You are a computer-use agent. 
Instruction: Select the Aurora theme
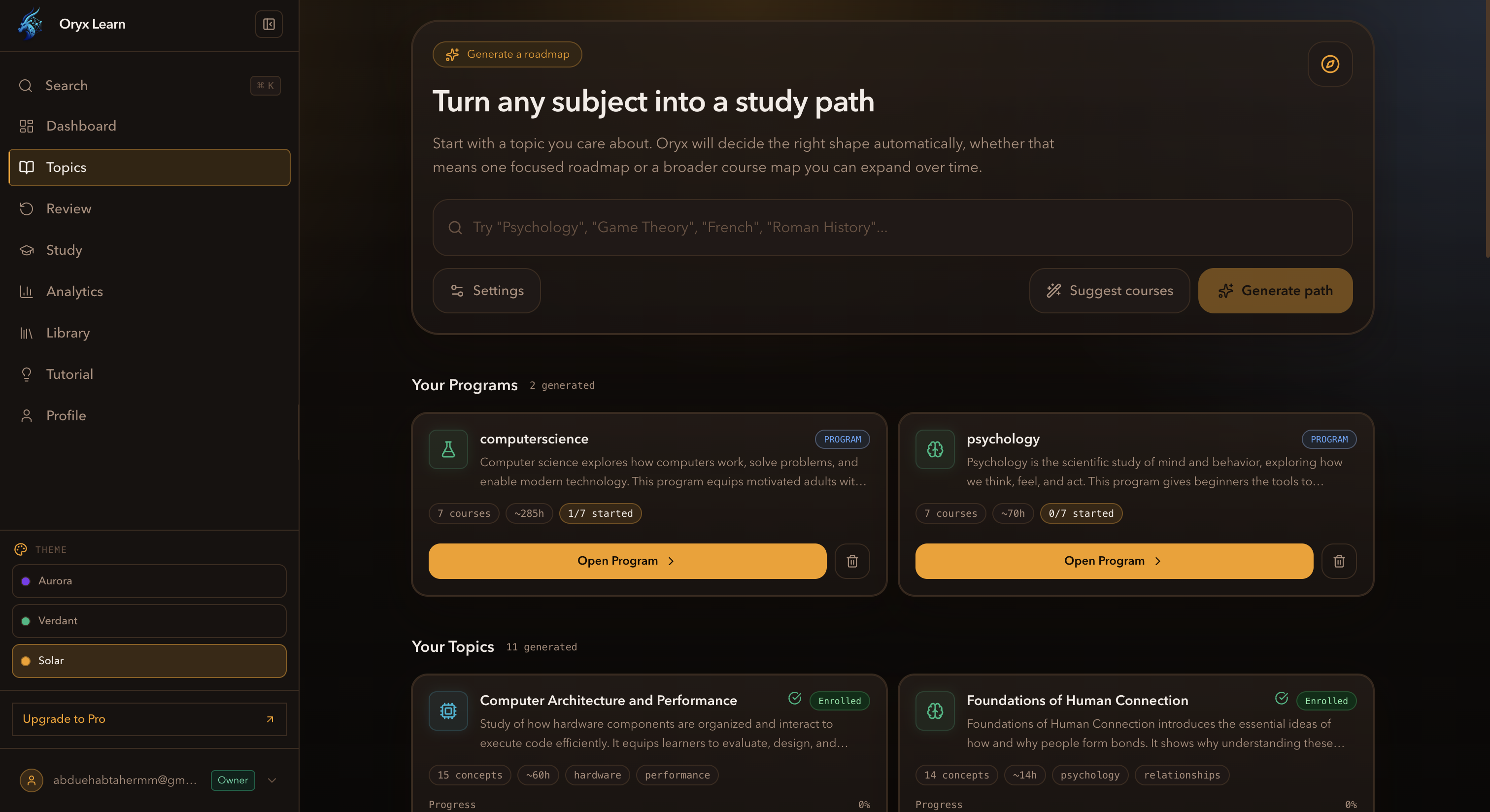[148, 581]
